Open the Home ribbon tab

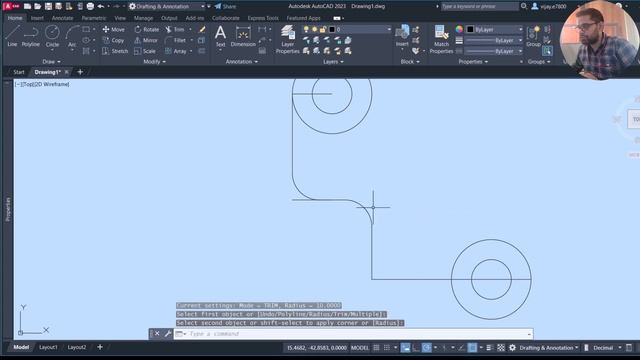point(15,18)
